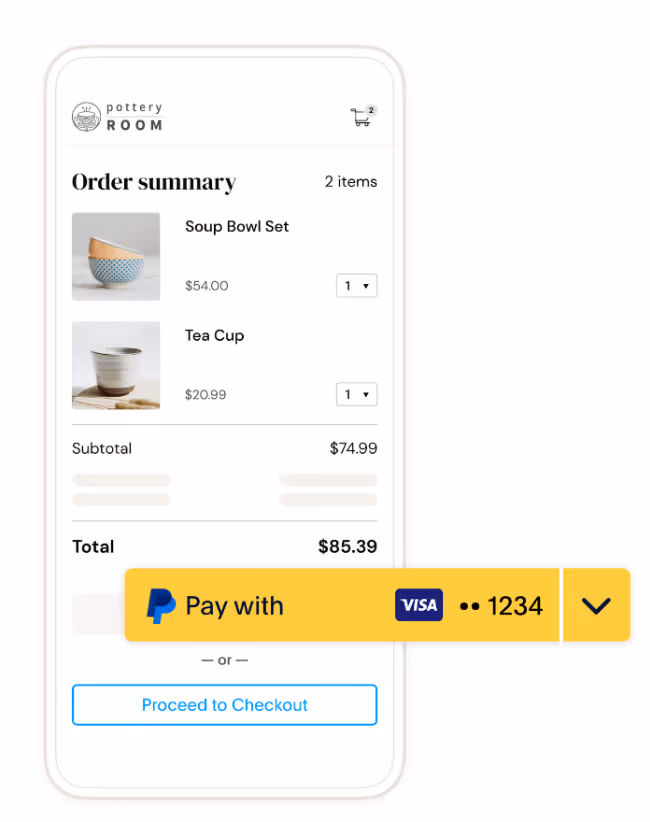Screen dimensions: 650x822
Task: Click the Soup Bowl Set quantity arrow
Action: 366,285
